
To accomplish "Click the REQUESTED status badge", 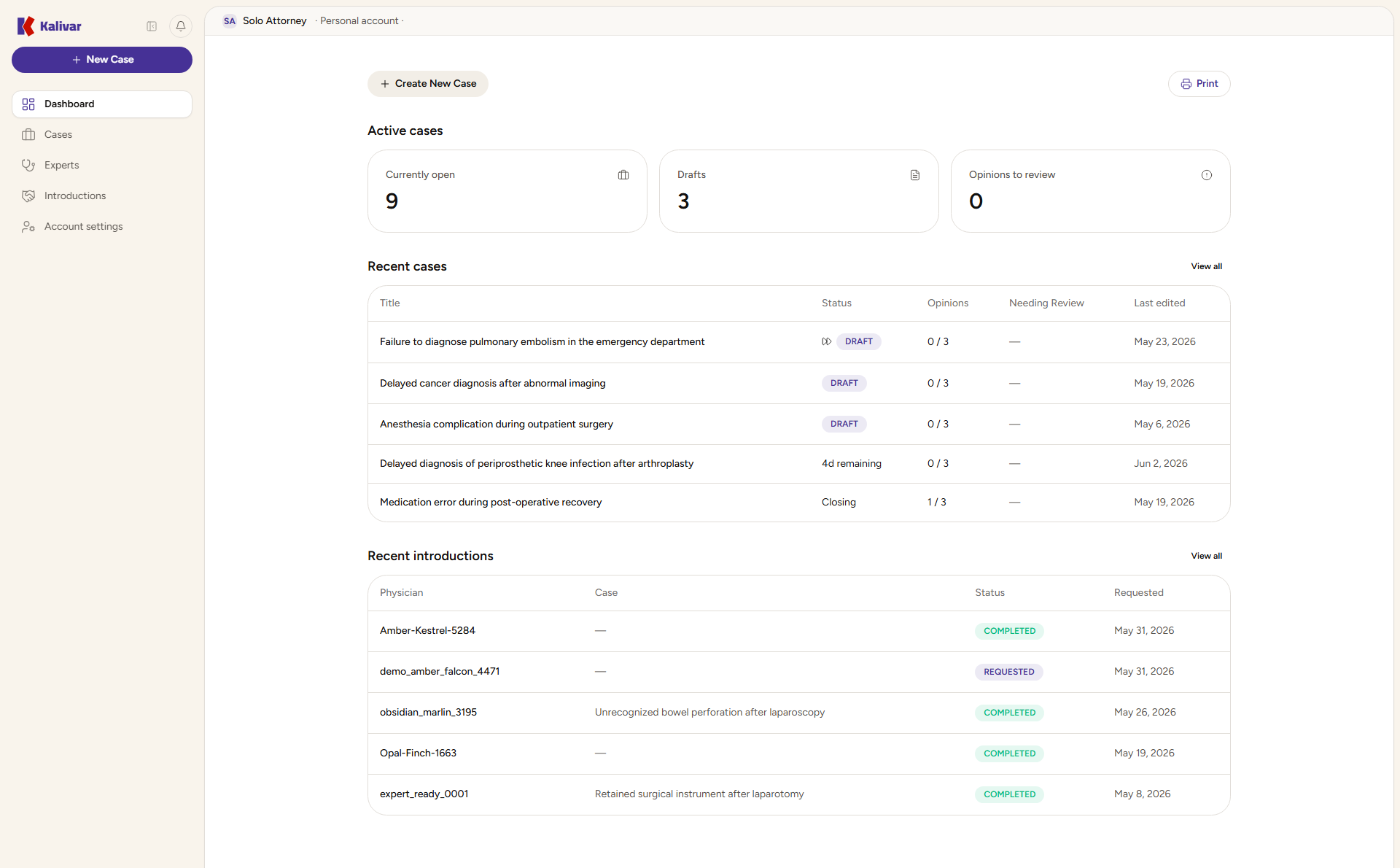I will [x=1009, y=673].
